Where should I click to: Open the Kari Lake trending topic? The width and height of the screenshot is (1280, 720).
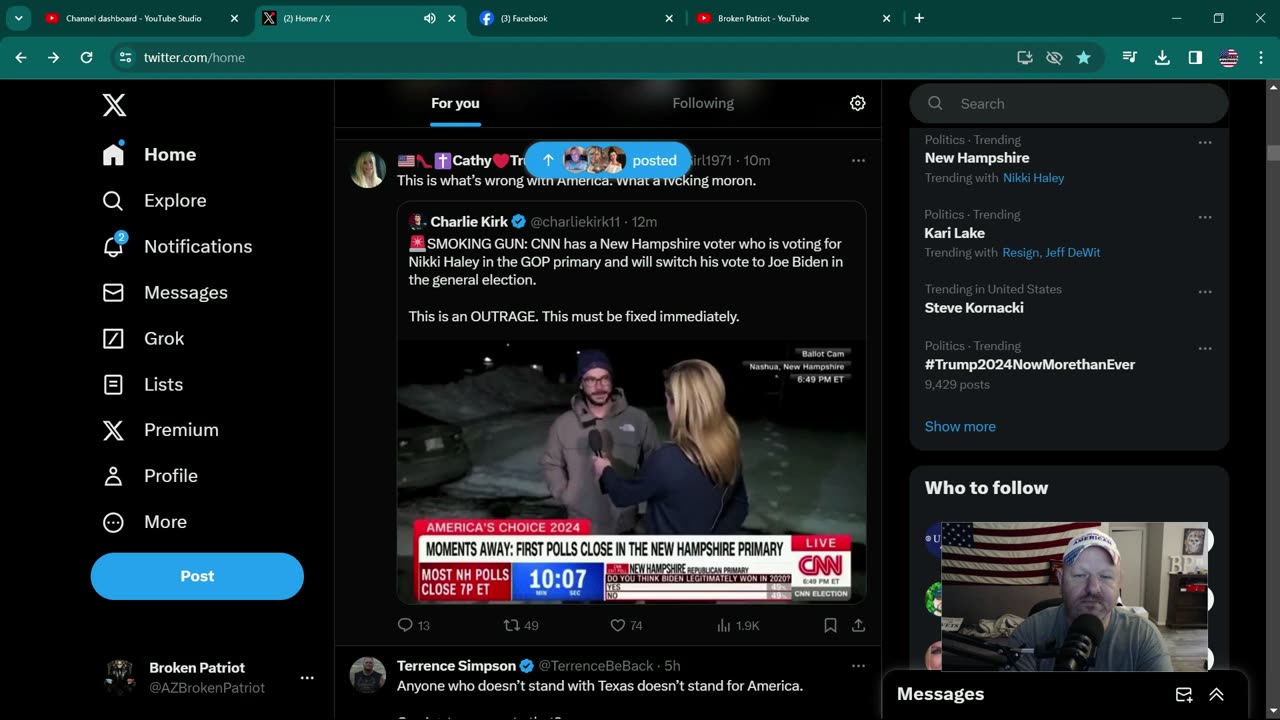coord(955,233)
